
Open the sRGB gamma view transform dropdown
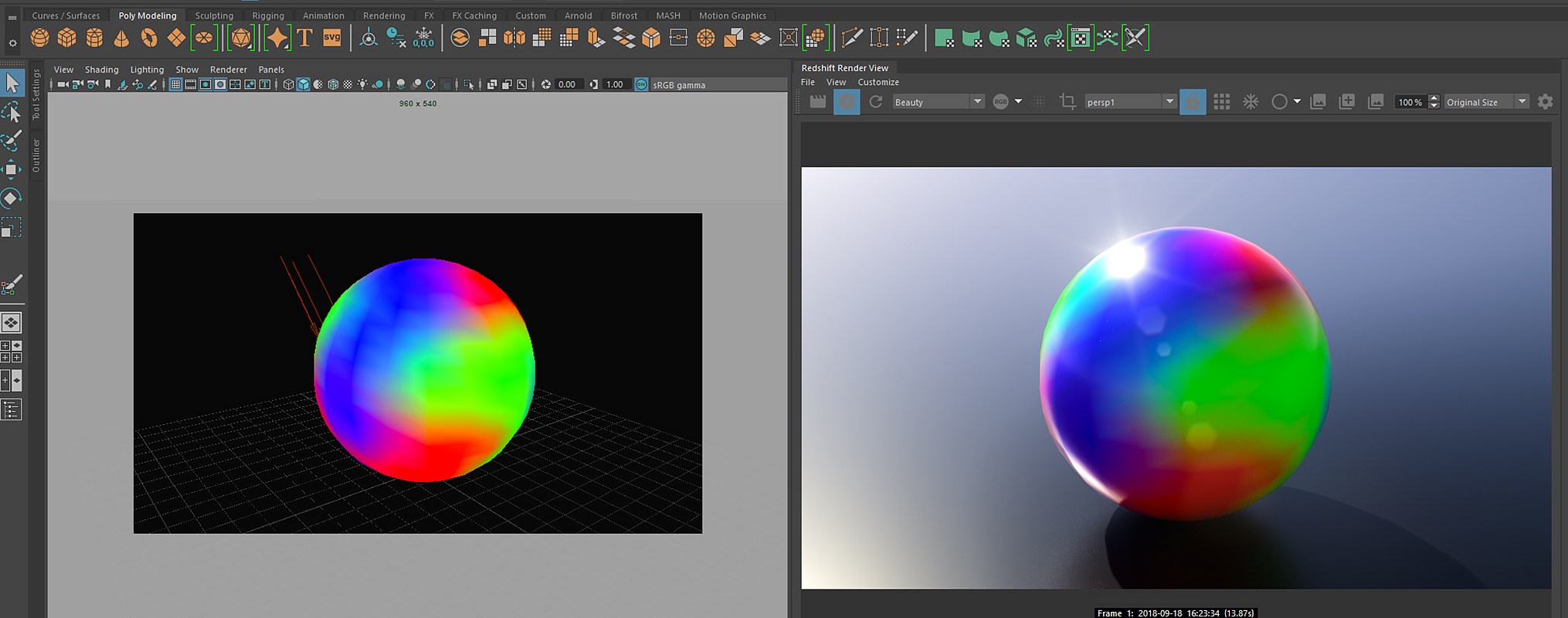(x=718, y=85)
